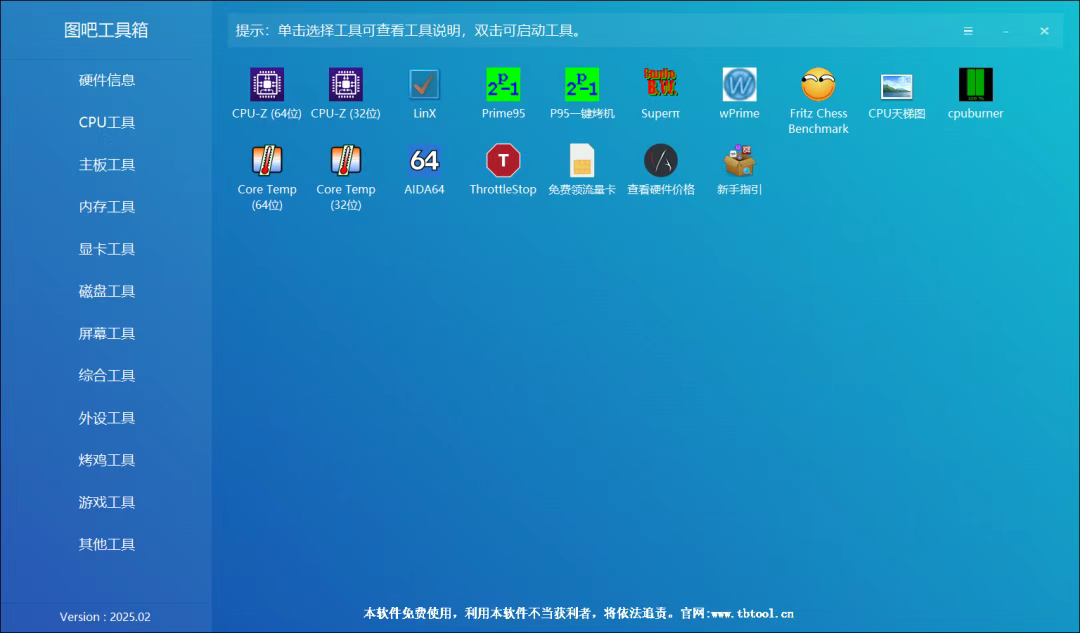Viewport: 1080px width, 633px height.
Task: Select the CPU-Z (64位) tool icon
Action: click(267, 85)
